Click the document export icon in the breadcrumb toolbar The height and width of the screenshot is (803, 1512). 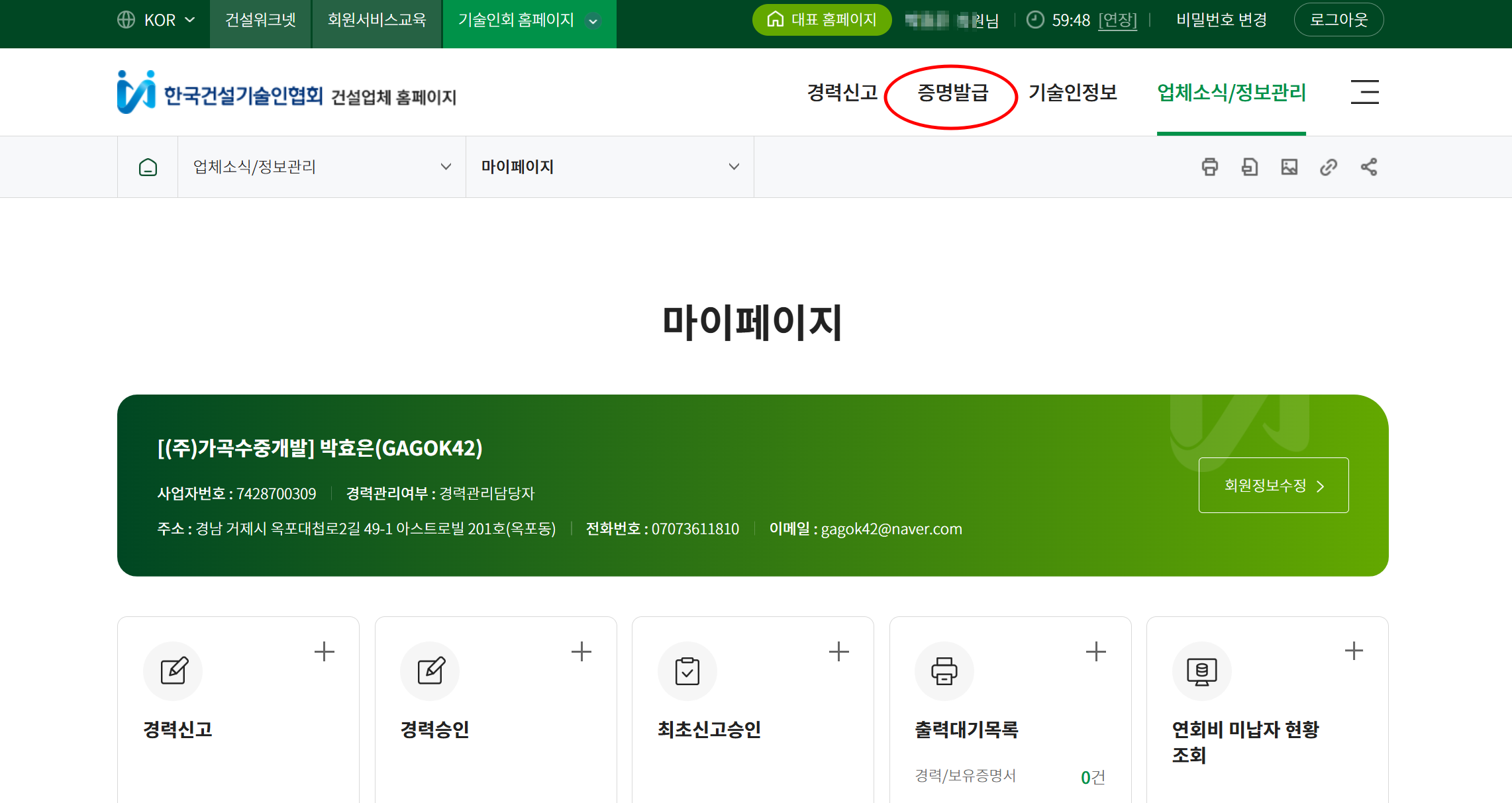point(1249,167)
